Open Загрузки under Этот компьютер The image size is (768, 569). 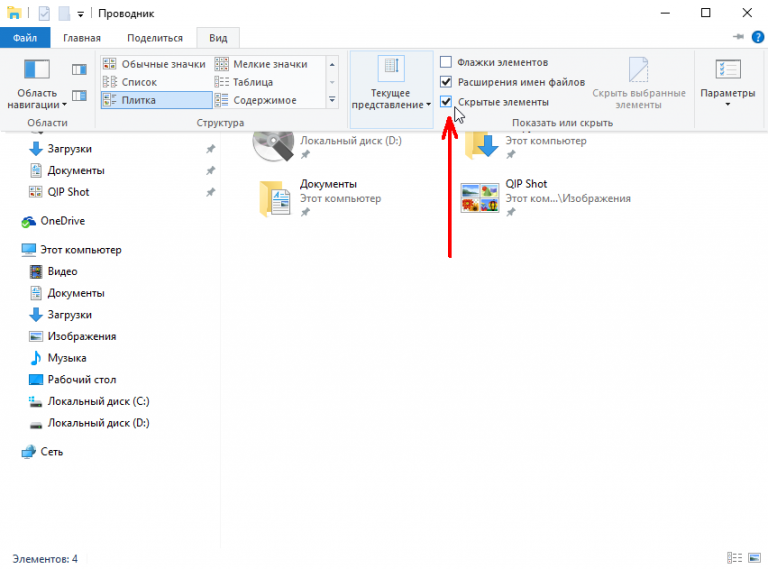tap(70, 314)
